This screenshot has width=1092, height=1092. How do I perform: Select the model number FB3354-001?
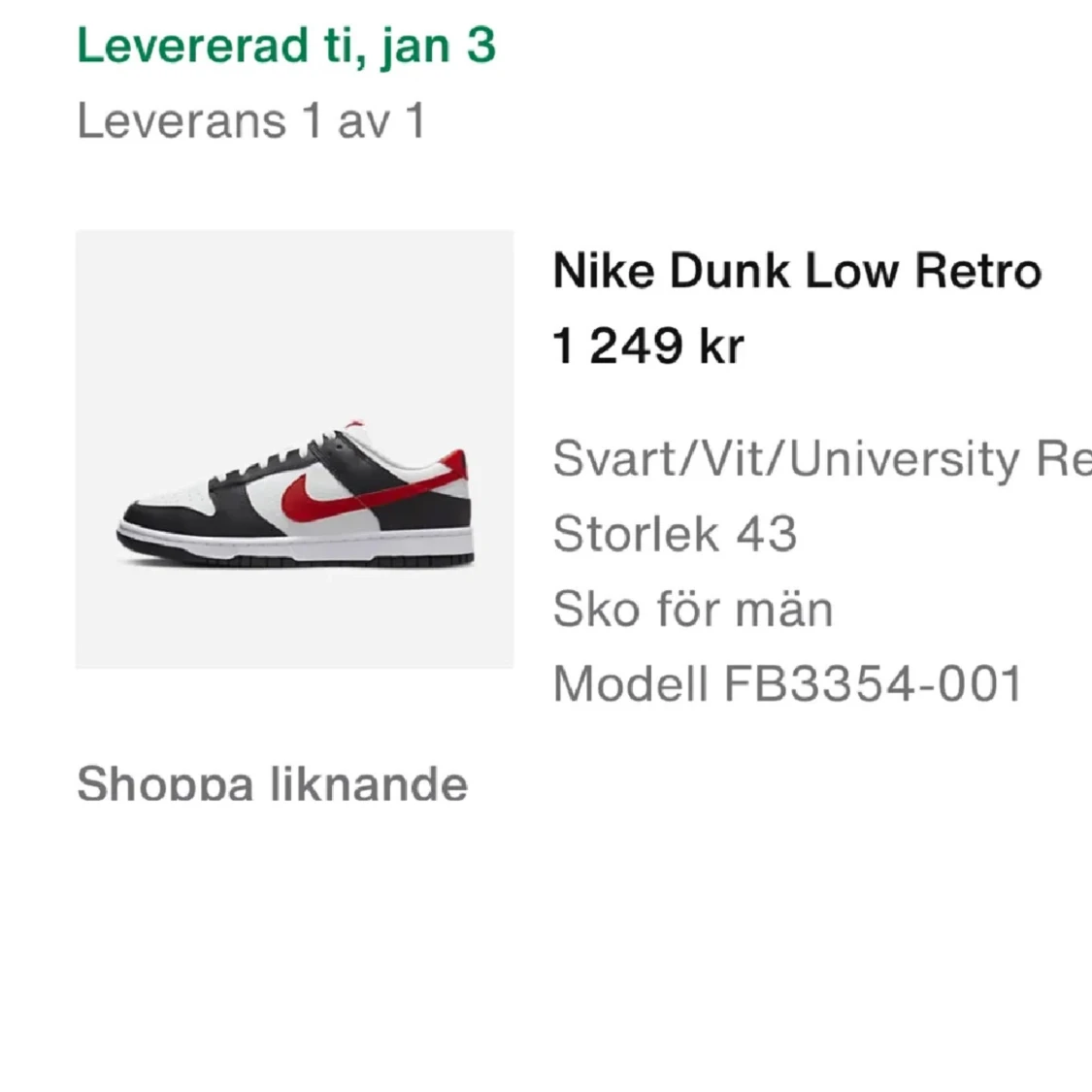(786, 684)
